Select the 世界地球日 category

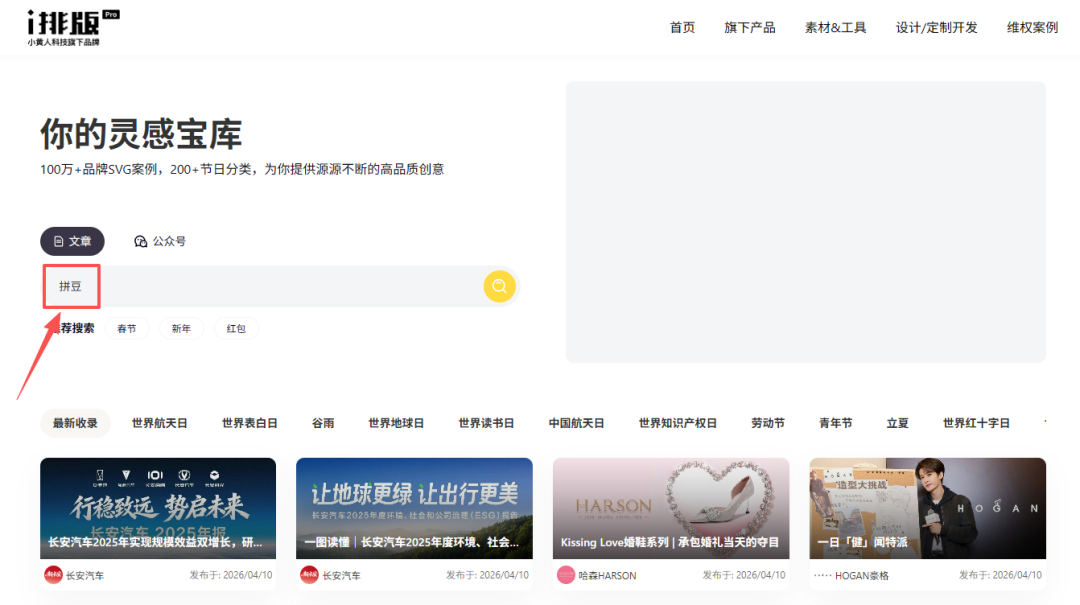click(396, 423)
